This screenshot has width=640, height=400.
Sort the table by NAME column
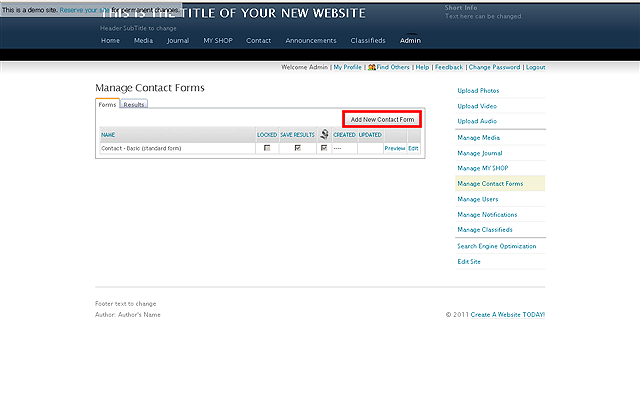108,134
